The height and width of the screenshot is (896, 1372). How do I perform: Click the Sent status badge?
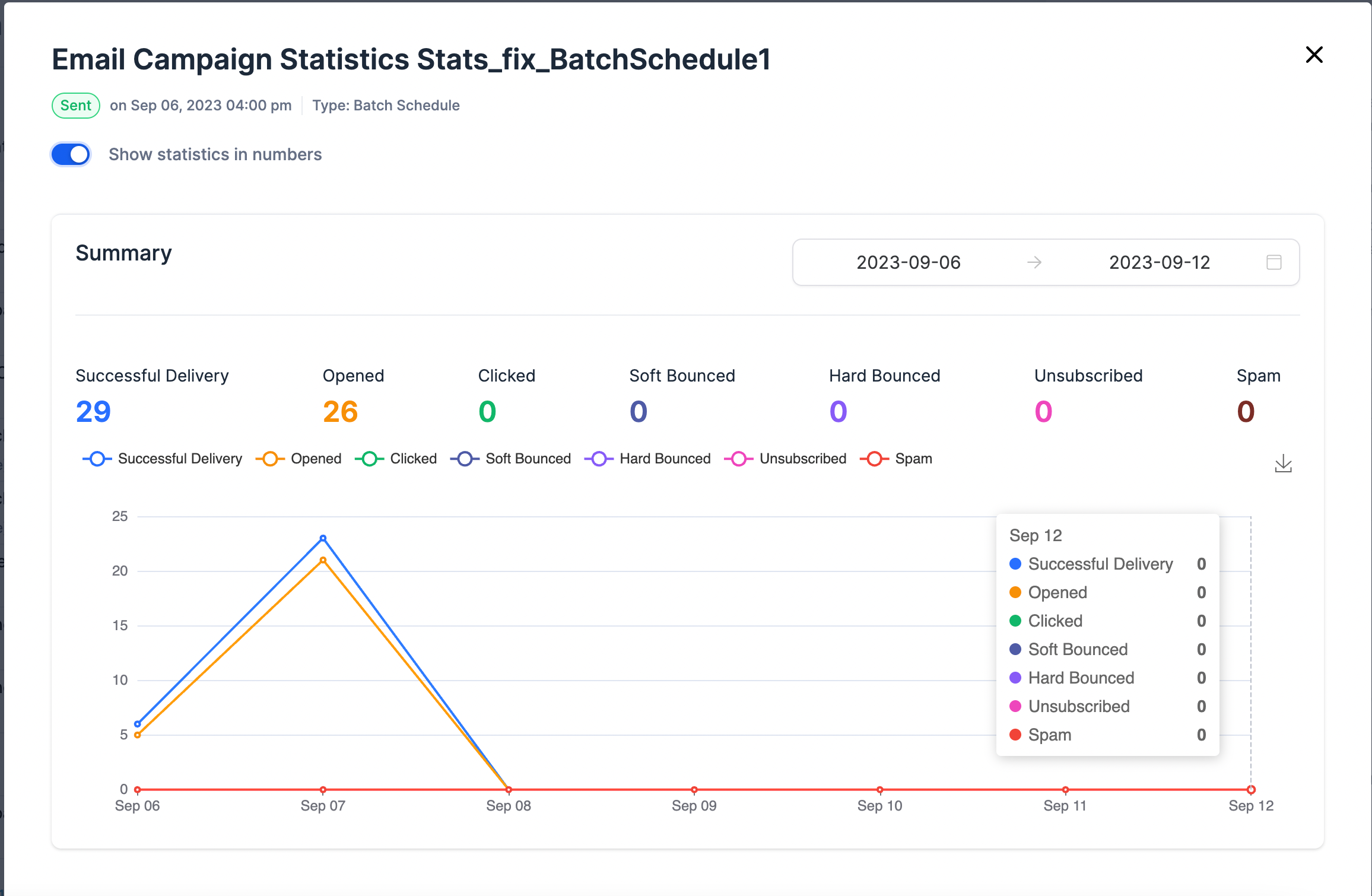(76, 106)
